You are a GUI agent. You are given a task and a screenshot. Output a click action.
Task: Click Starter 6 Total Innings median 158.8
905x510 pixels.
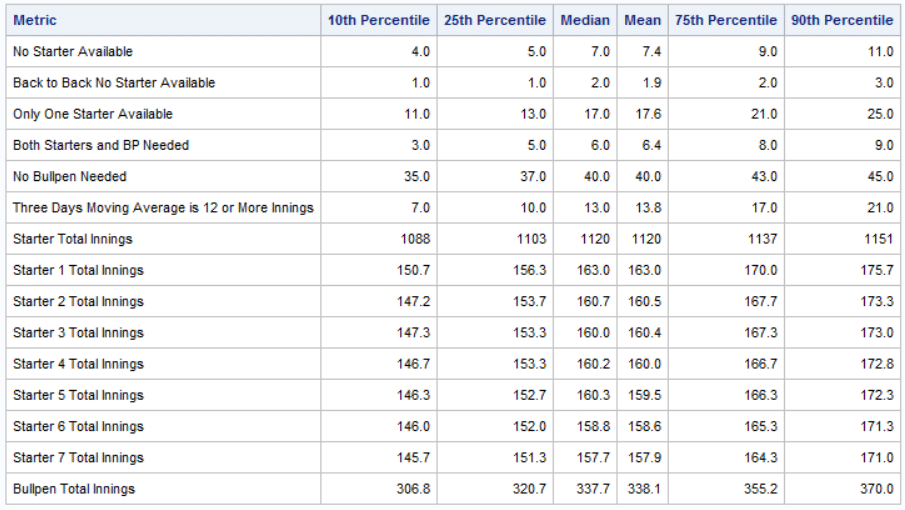click(x=593, y=426)
